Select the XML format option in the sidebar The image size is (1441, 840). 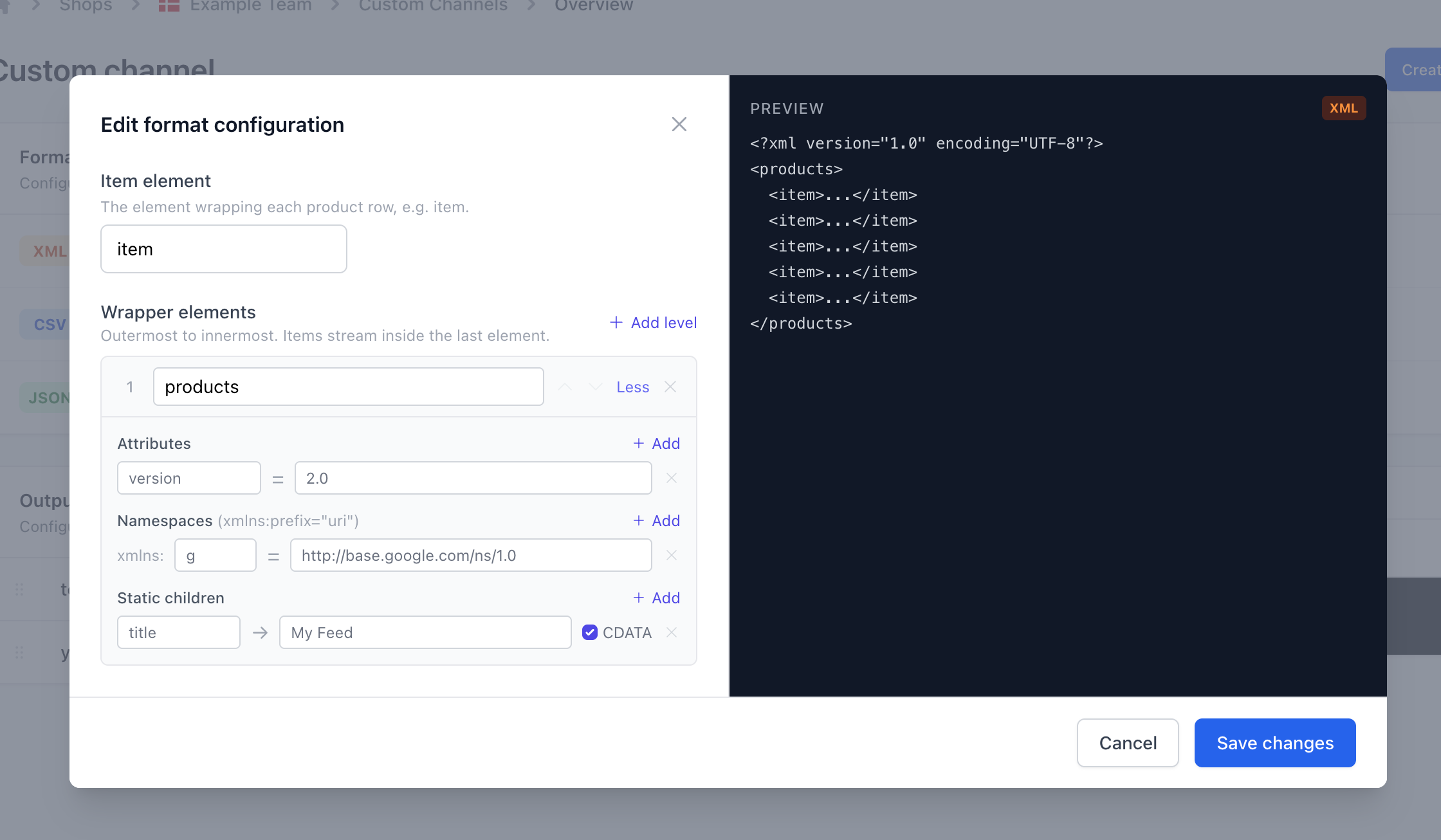tap(49, 251)
